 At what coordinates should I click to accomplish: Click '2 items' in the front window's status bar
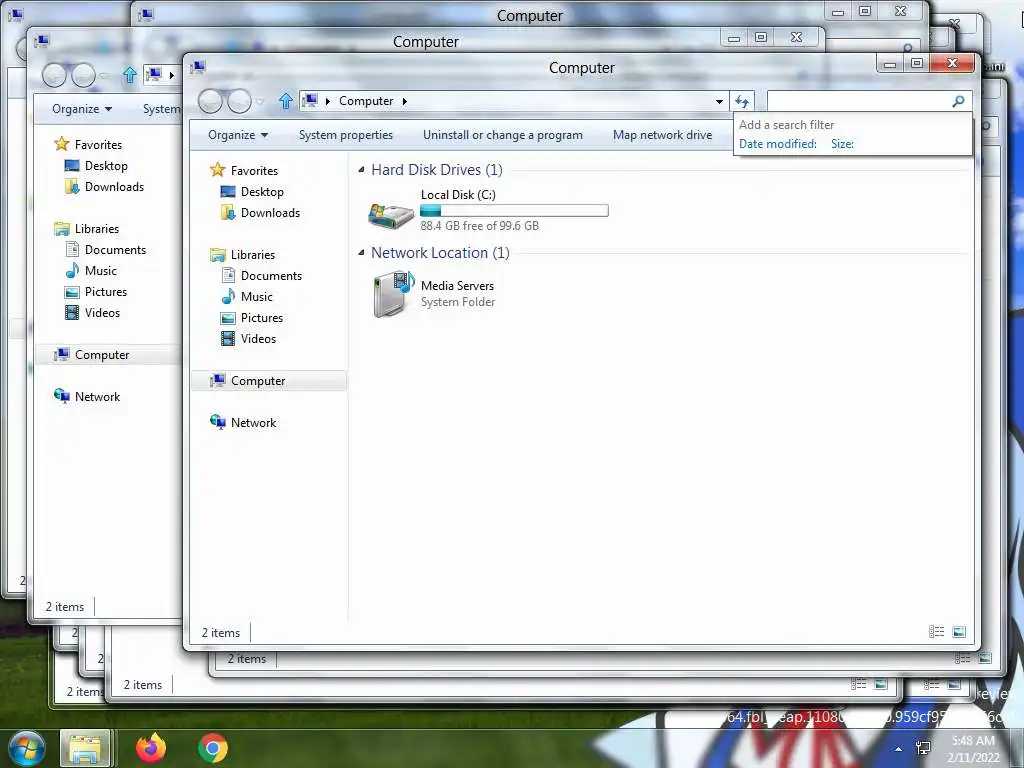pos(221,632)
